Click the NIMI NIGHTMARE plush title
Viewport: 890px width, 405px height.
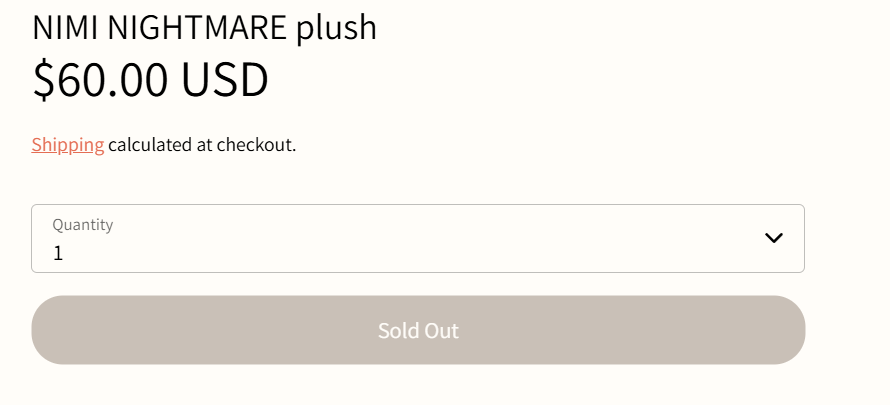point(204,27)
